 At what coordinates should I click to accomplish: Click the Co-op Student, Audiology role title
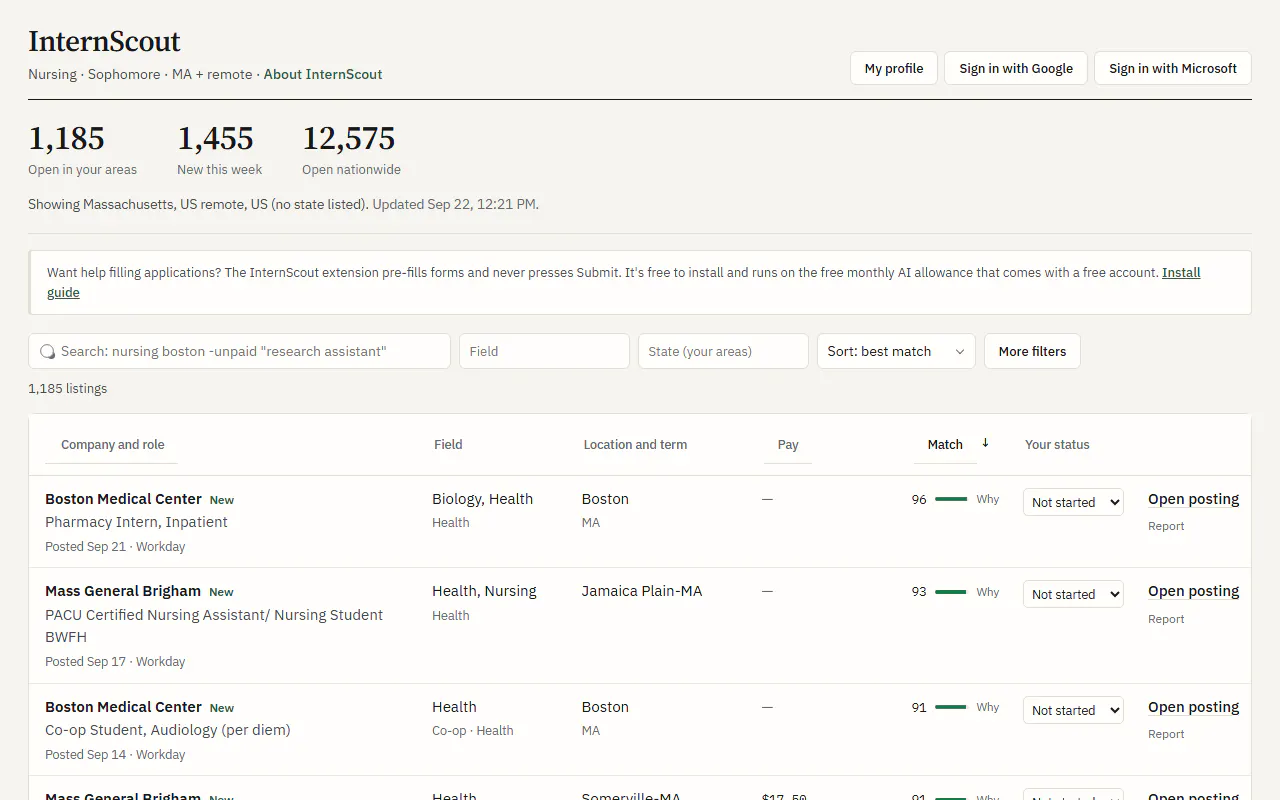[x=168, y=730]
